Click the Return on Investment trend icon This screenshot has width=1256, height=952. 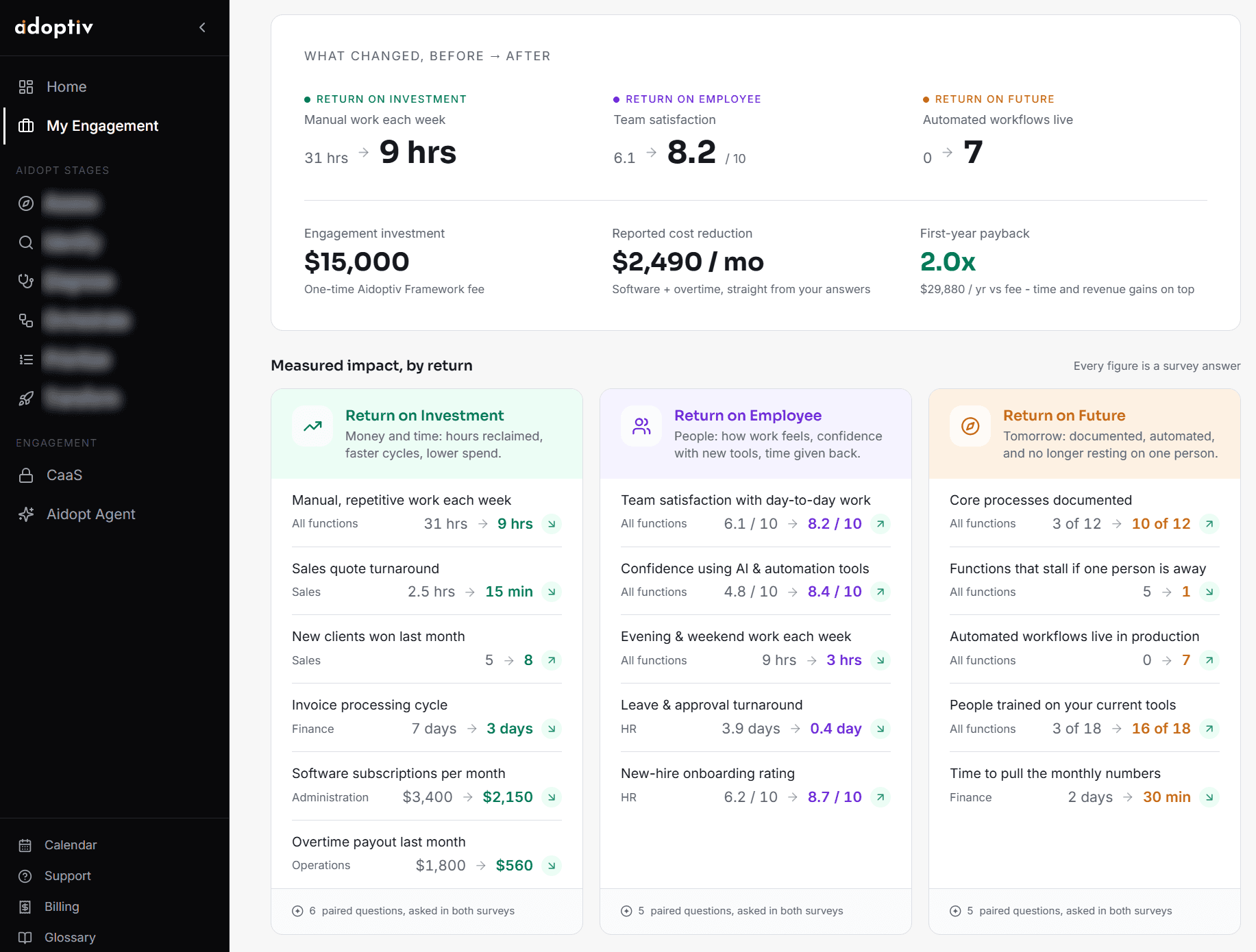click(312, 426)
